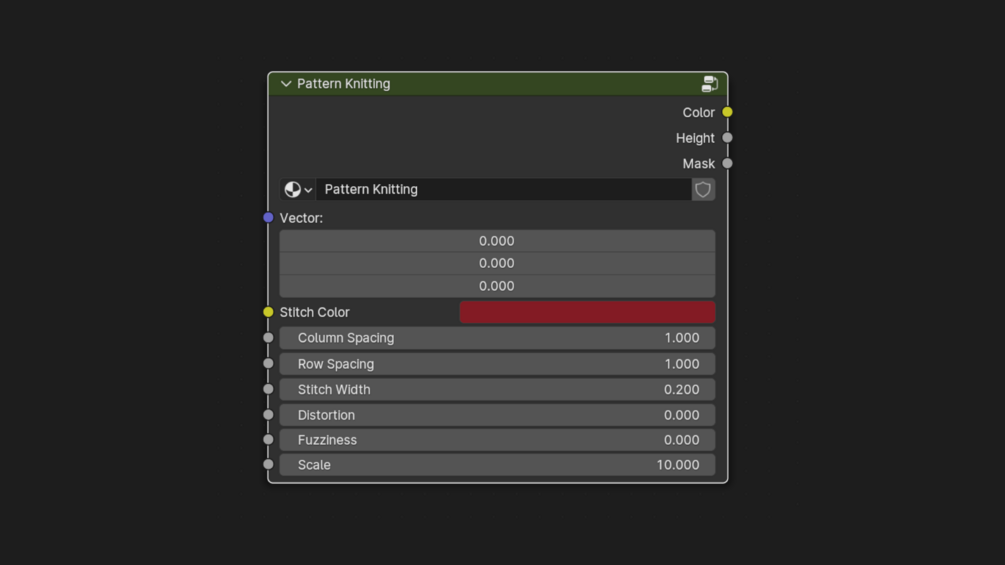The image size is (1005, 565).
Task: Click the Fuzziness value field
Action: (x=497, y=440)
